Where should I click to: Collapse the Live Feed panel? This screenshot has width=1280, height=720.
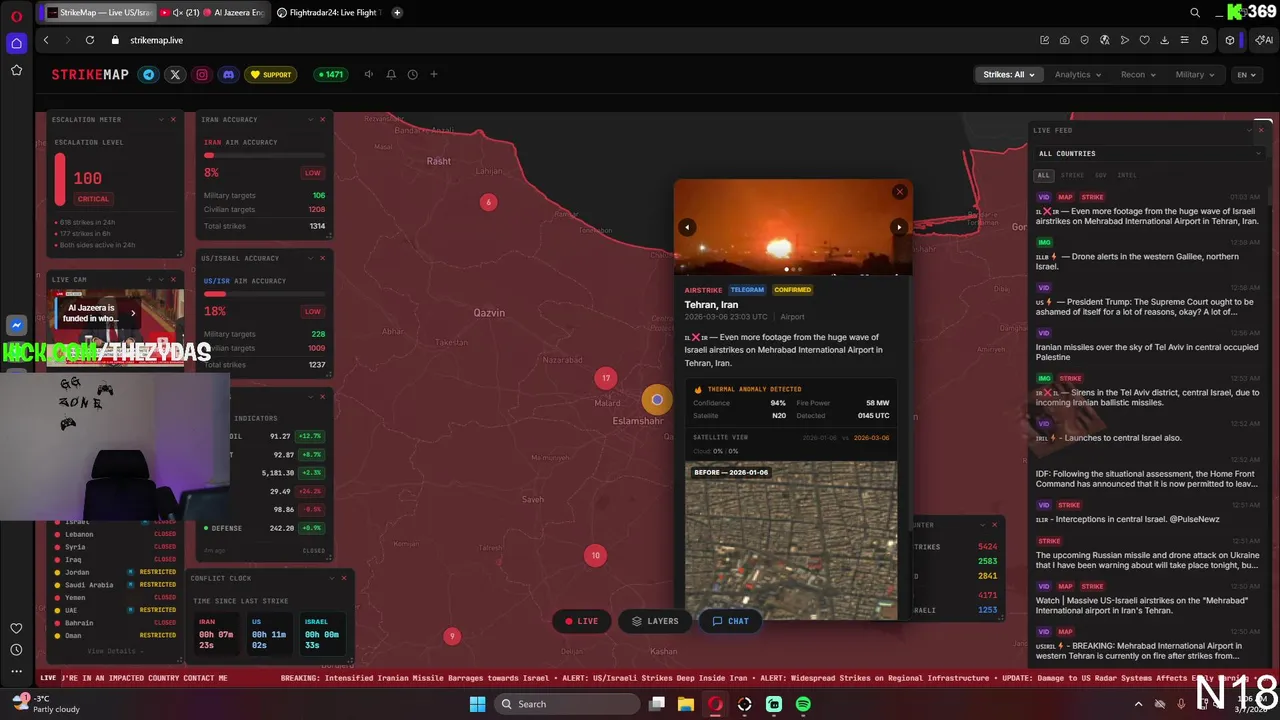(1248, 130)
